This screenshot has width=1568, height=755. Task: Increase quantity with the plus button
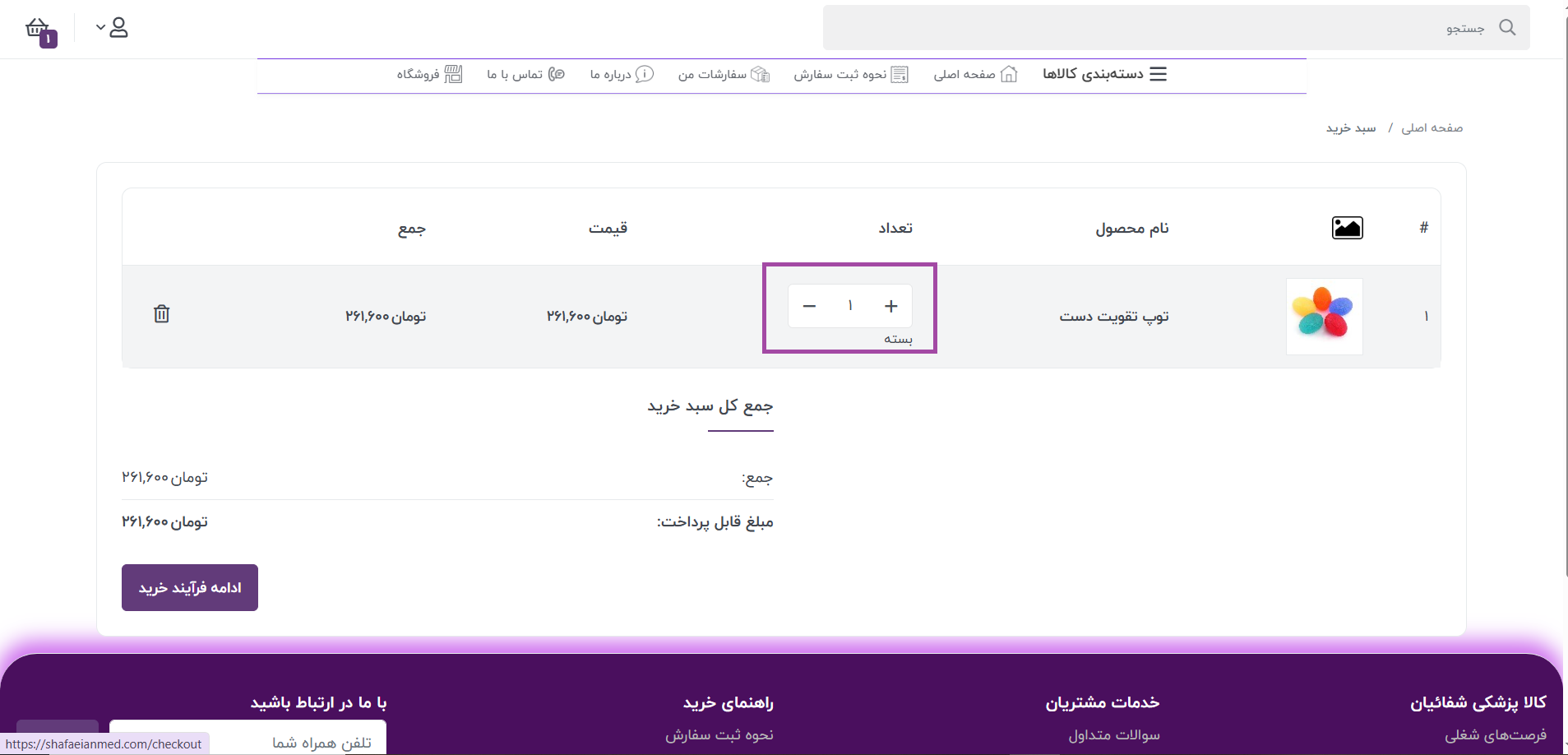point(891,306)
